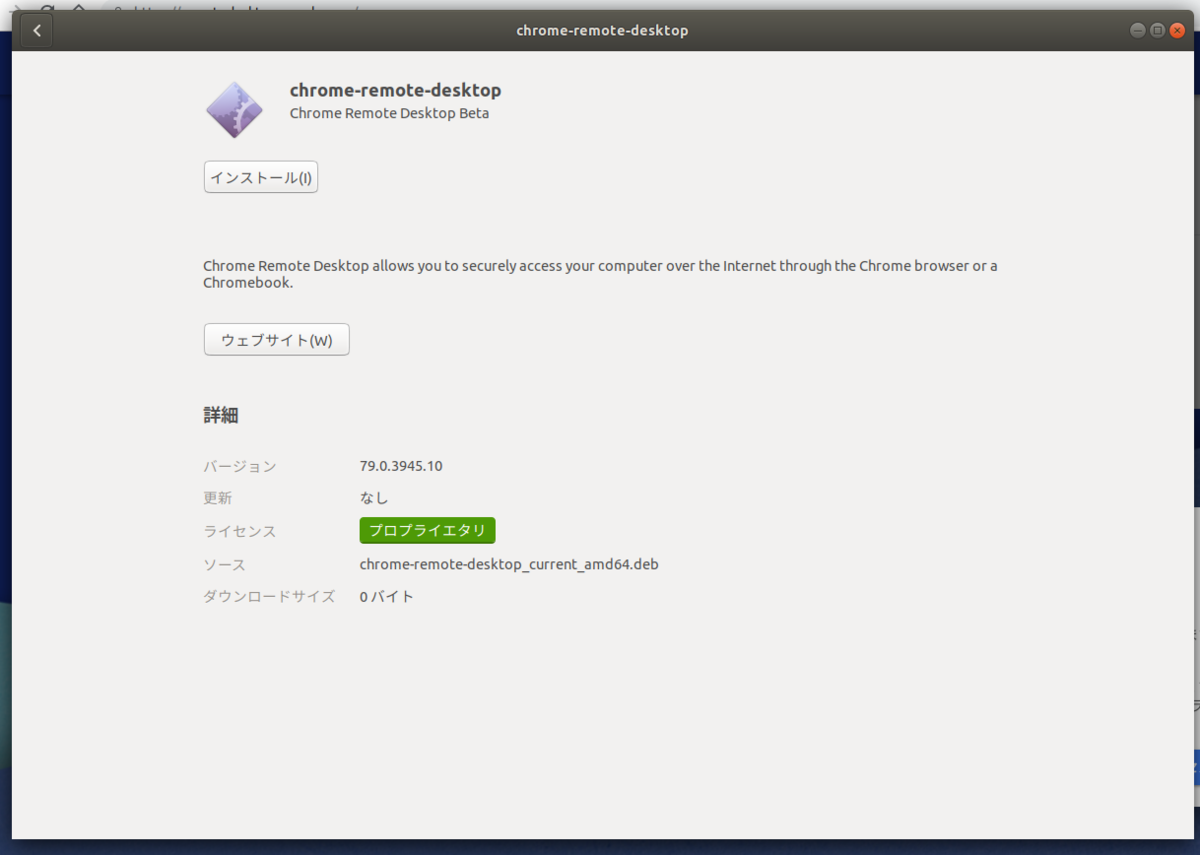Screen dimensions: 1200x855
Task: Minimize the chrome-remote-desktop window
Action: point(1138,30)
